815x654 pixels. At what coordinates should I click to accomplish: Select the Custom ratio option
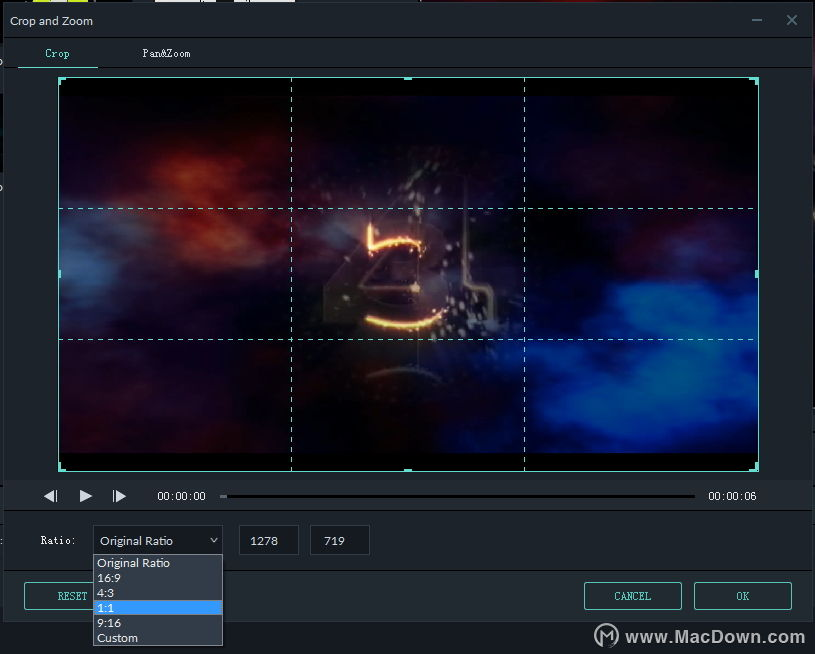tap(158, 638)
